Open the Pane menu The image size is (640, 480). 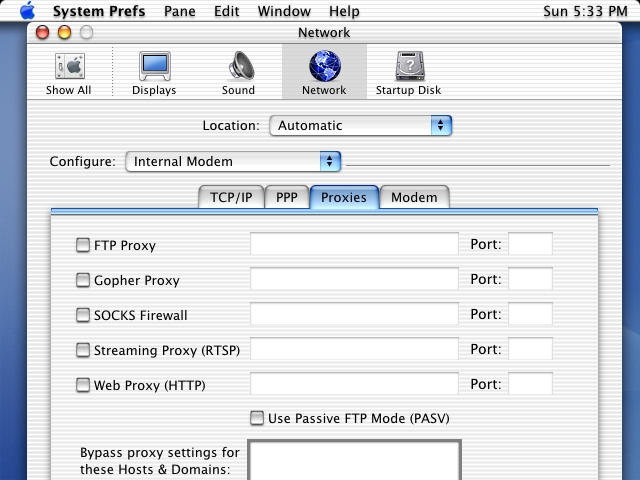click(x=180, y=11)
